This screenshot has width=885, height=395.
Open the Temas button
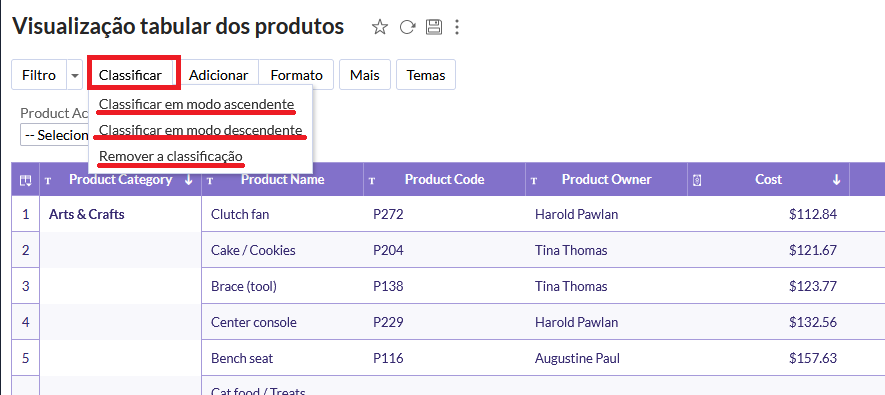pyautogui.click(x=426, y=75)
